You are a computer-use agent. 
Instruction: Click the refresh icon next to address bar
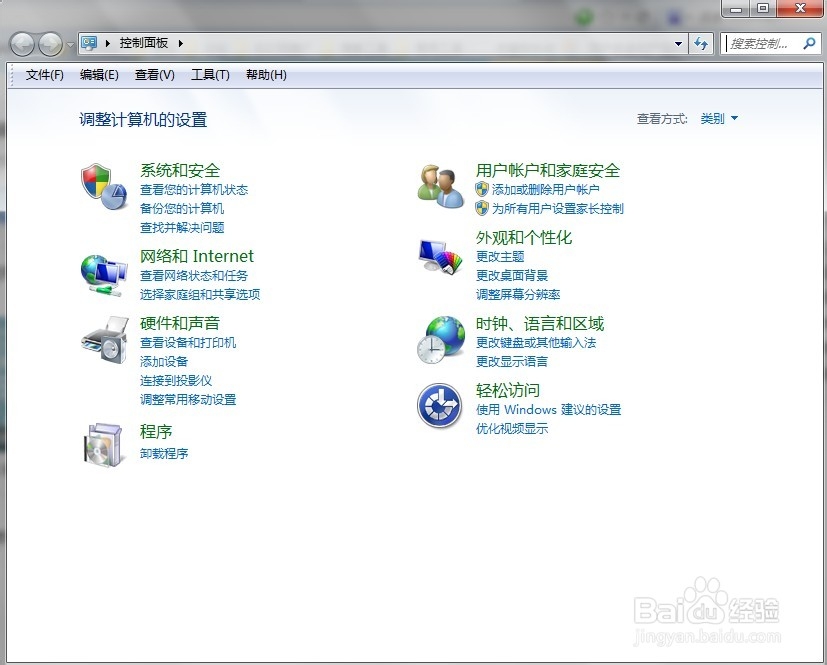click(x=701, y=43)
